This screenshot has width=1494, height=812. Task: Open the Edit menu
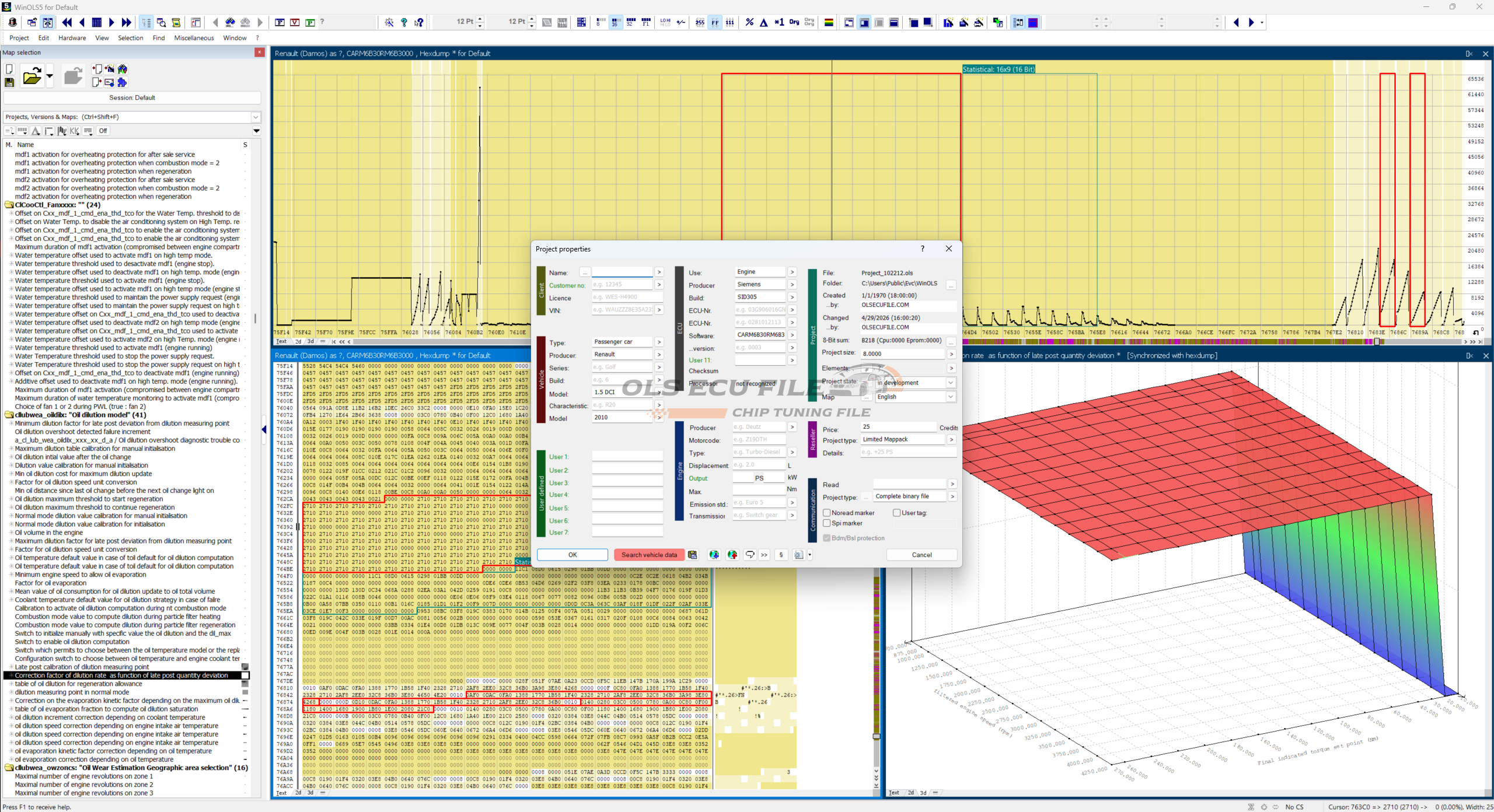pyautogui.click(x=44, y=38)
